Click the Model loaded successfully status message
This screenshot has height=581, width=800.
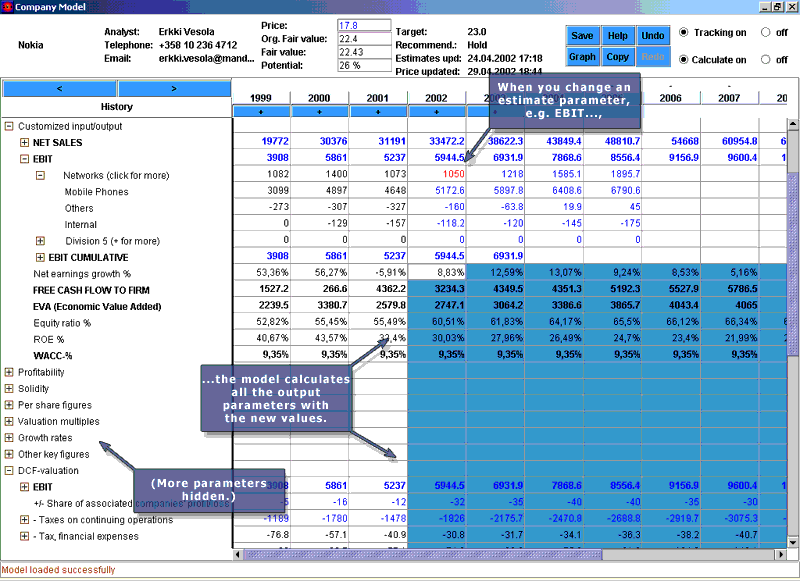pyautogui.click(x=58, y=570)
